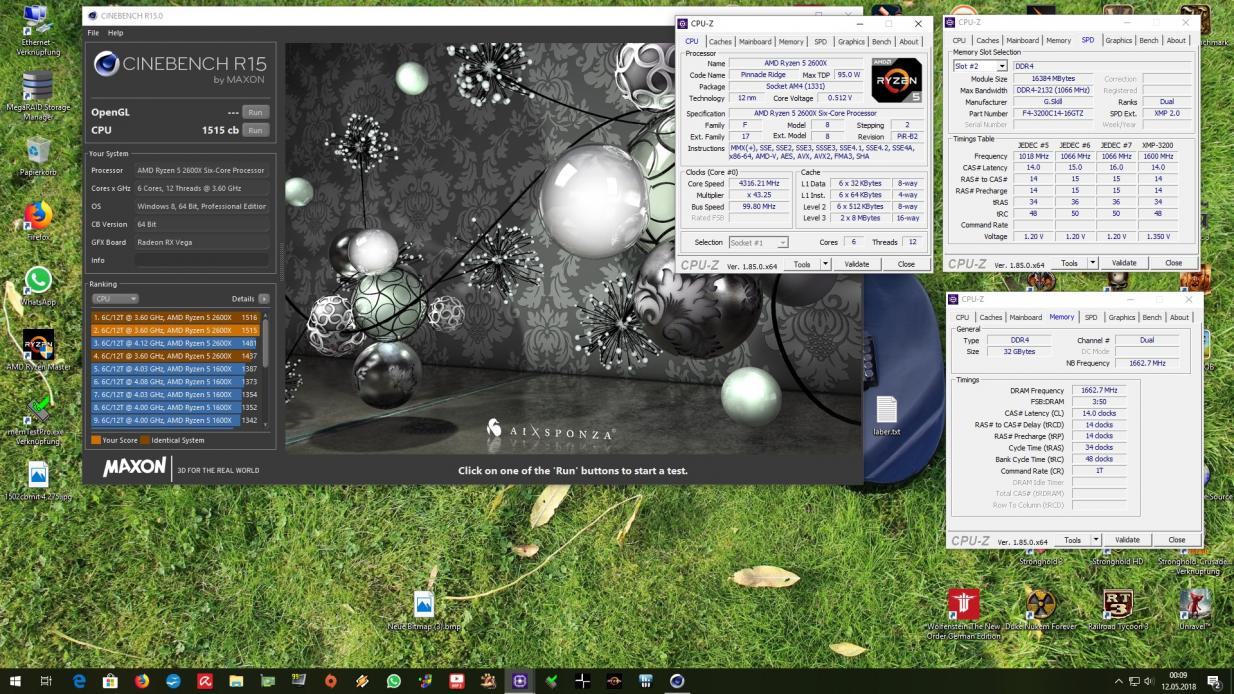Click the taskbar clock showing 00:09
The width and height of the screenshot is (1234, 694).
[1178, 681]
